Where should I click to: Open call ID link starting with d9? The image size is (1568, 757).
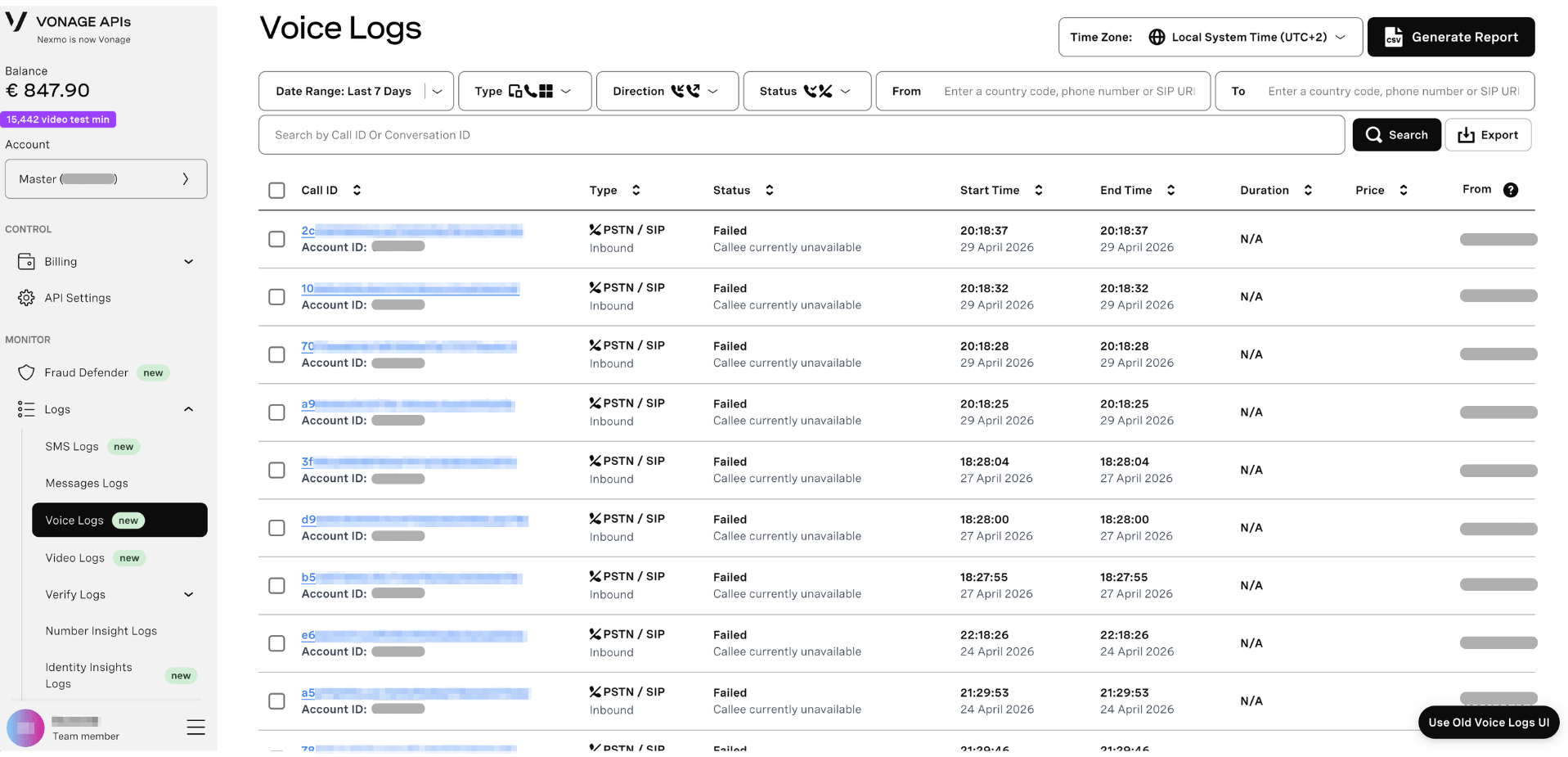(415, 520)
